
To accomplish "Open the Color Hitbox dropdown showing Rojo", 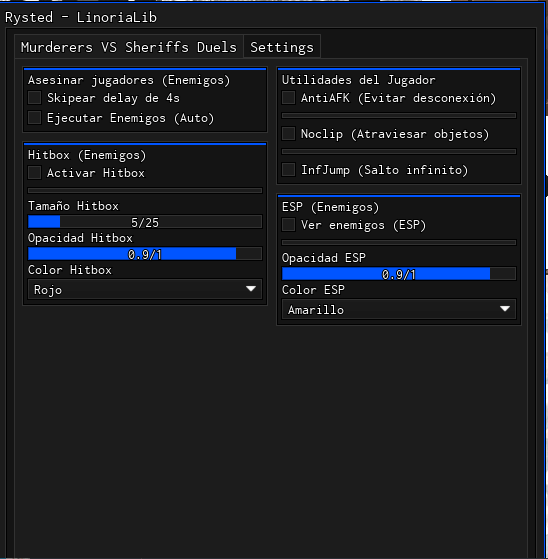I will [145, 289].
